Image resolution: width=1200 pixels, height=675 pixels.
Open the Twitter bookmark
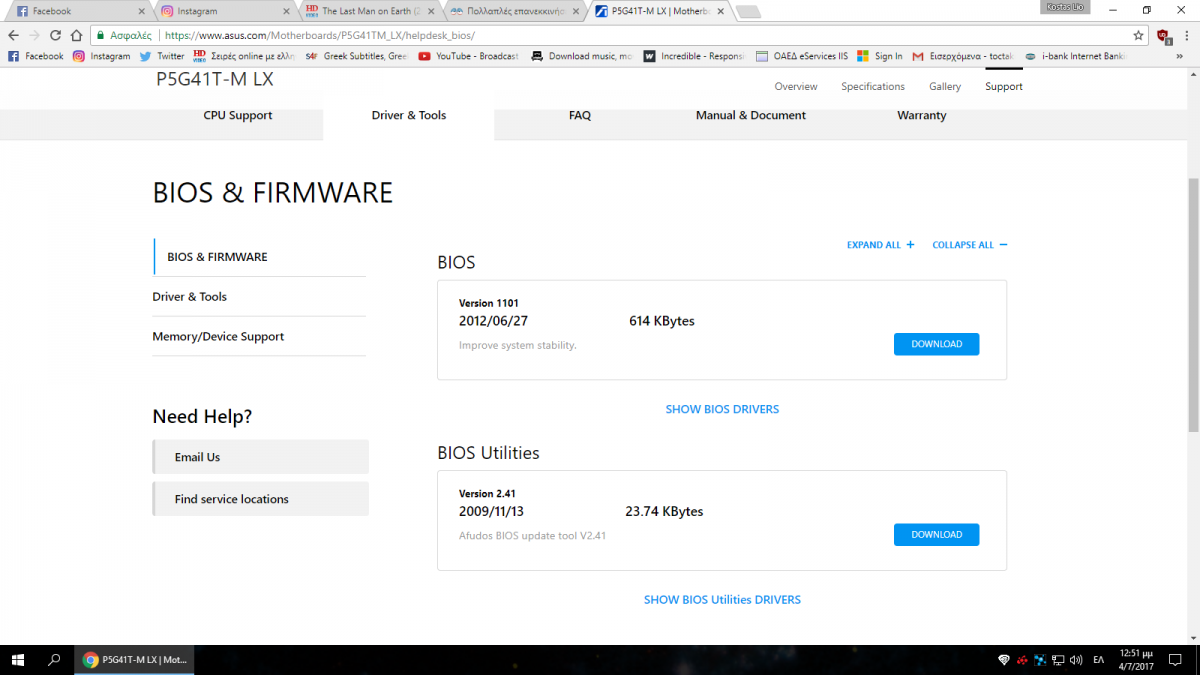point(162,56)
